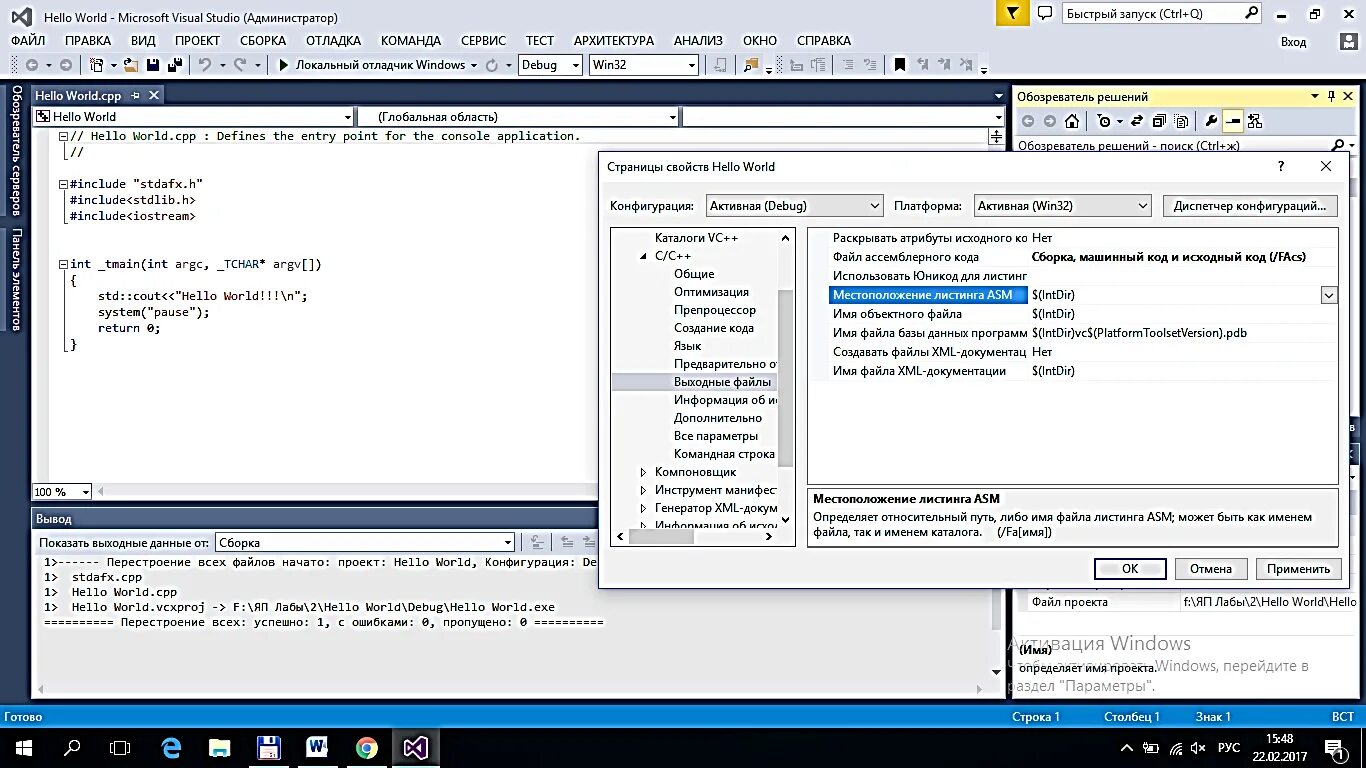Pin the Hello World.cpp tab
The height and width of the screenshot is (768, 1366).
(135, 95)
